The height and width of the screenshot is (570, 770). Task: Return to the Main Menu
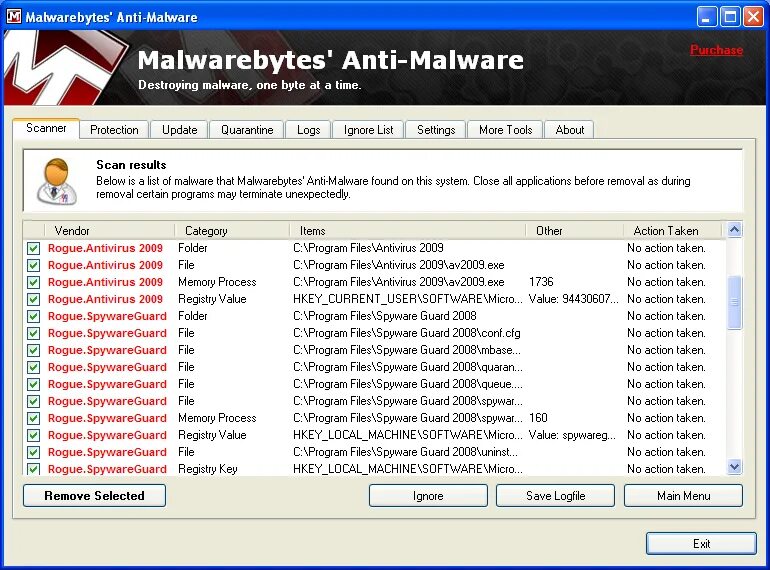click(684, 496)
